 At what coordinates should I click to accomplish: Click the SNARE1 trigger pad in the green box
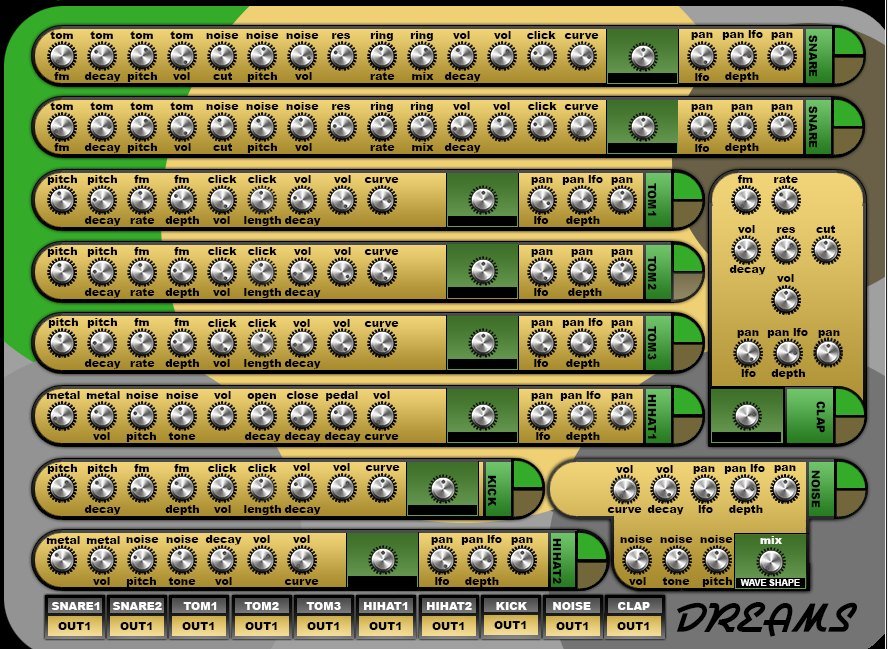click(642, 56)
